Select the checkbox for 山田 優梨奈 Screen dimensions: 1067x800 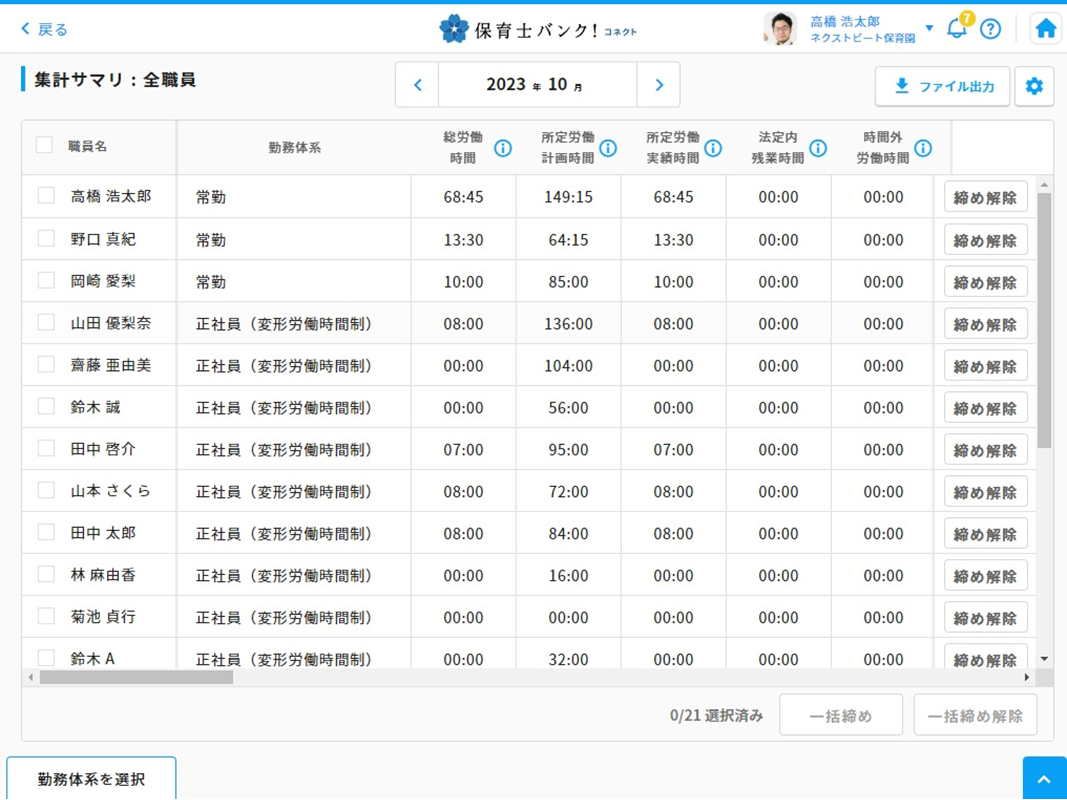tap(46, 322)
